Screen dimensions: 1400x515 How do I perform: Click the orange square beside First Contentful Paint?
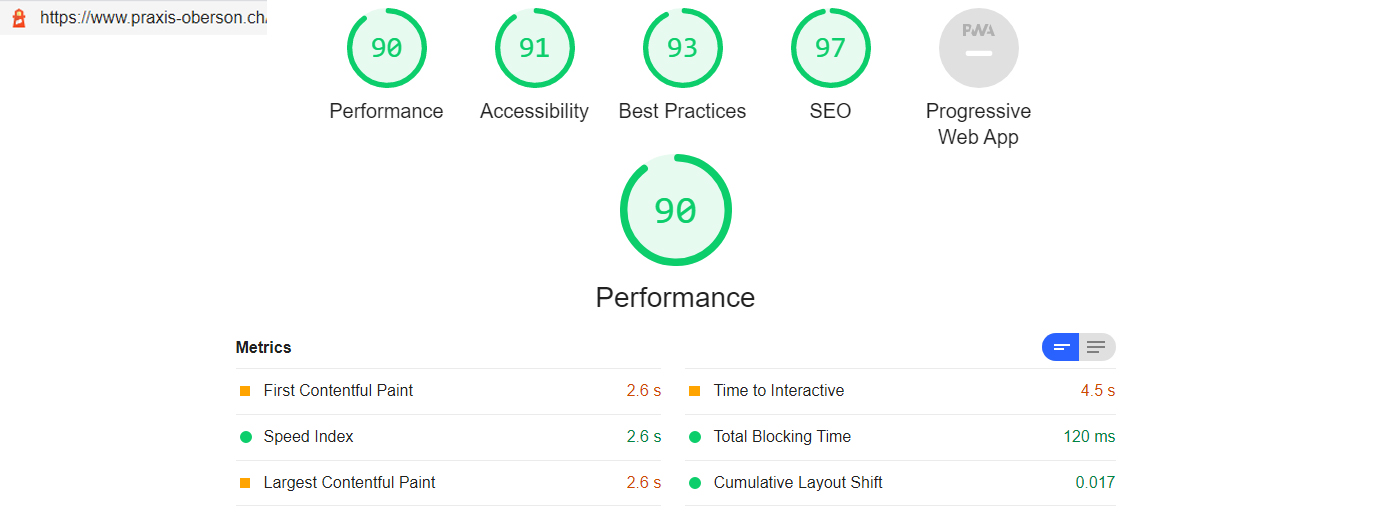[245, 391]
